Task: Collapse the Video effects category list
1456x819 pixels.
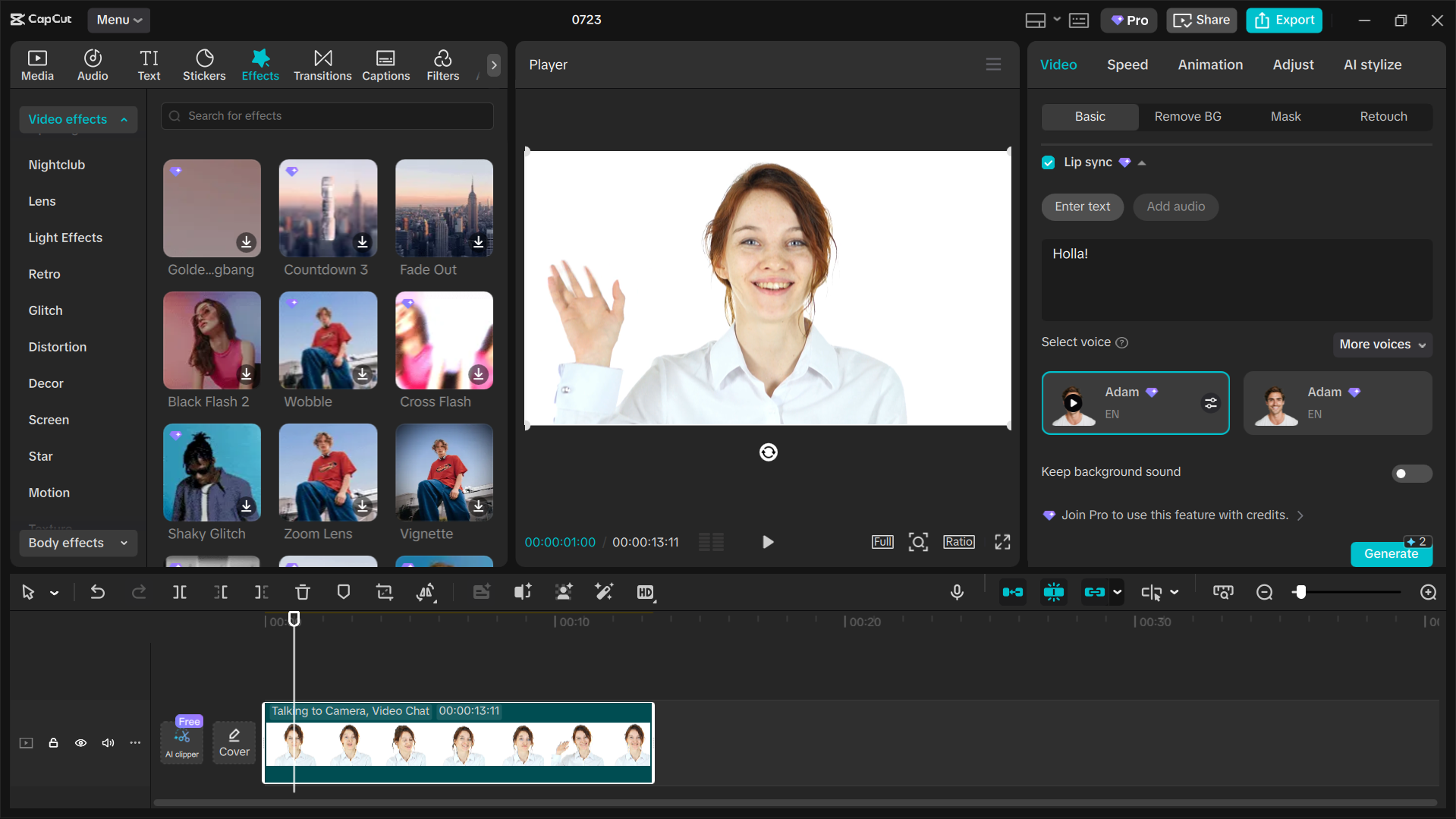Action: (x=124, y=119)
